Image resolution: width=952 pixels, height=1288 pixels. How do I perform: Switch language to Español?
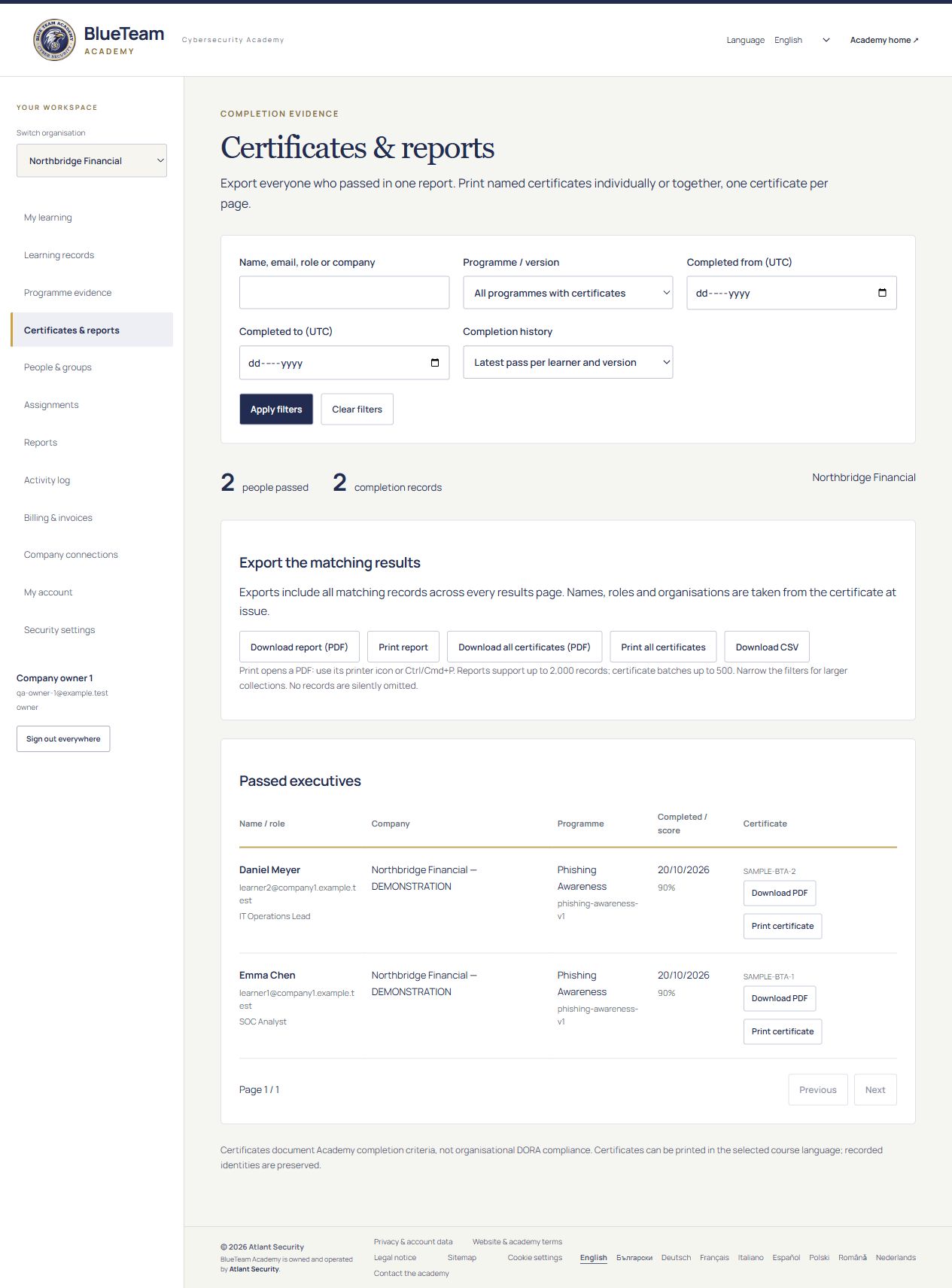(786, 1257)
